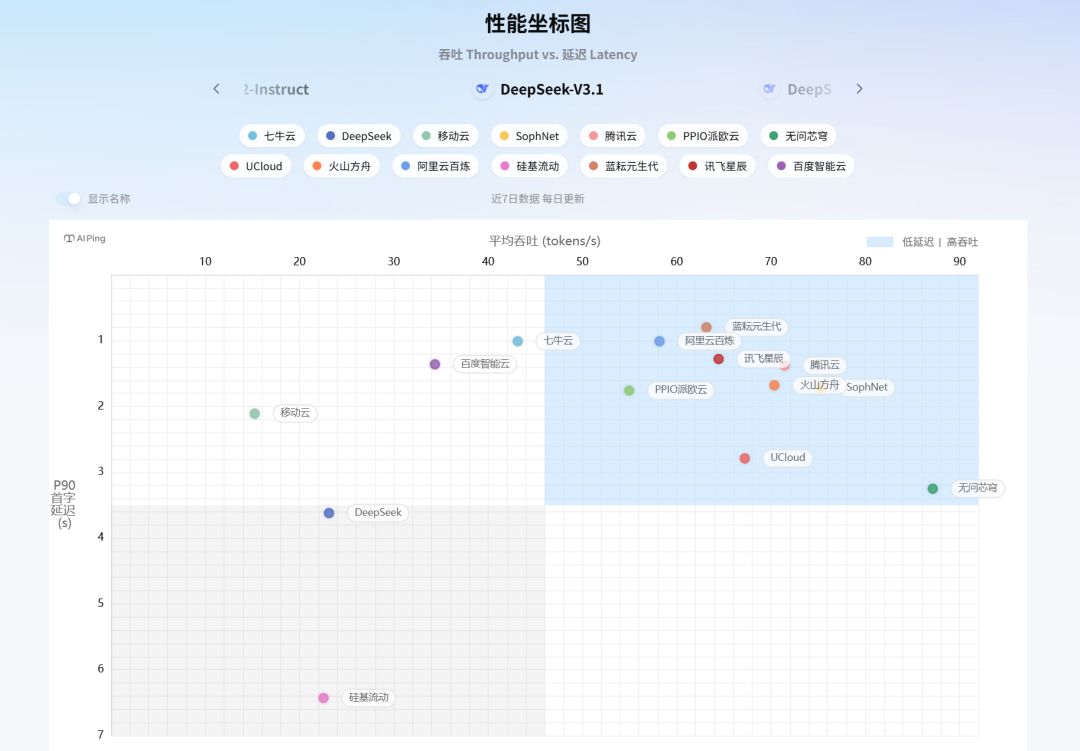Toggle the 移动云 legend chip

pyautogui.click(x=446, y=136)
